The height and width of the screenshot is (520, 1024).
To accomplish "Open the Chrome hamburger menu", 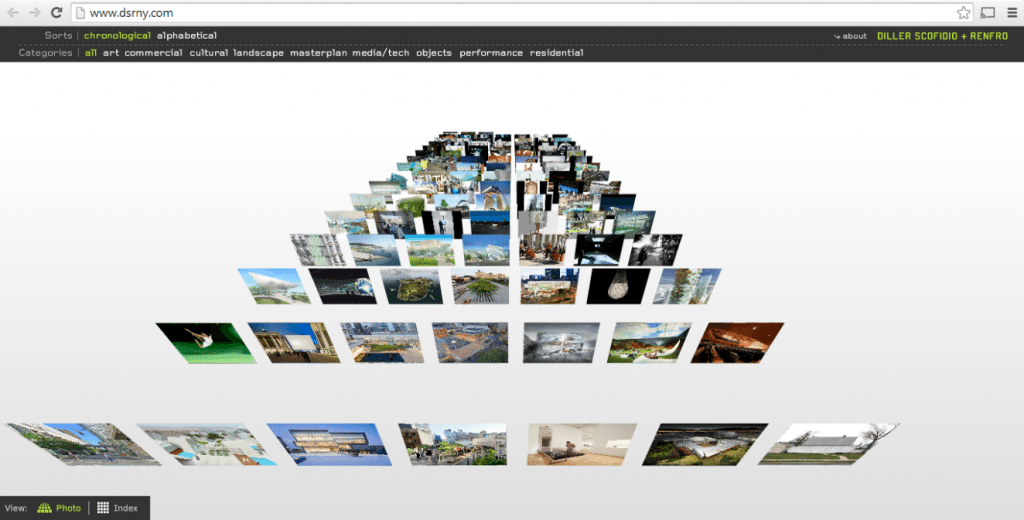I will coord(1011,13).
